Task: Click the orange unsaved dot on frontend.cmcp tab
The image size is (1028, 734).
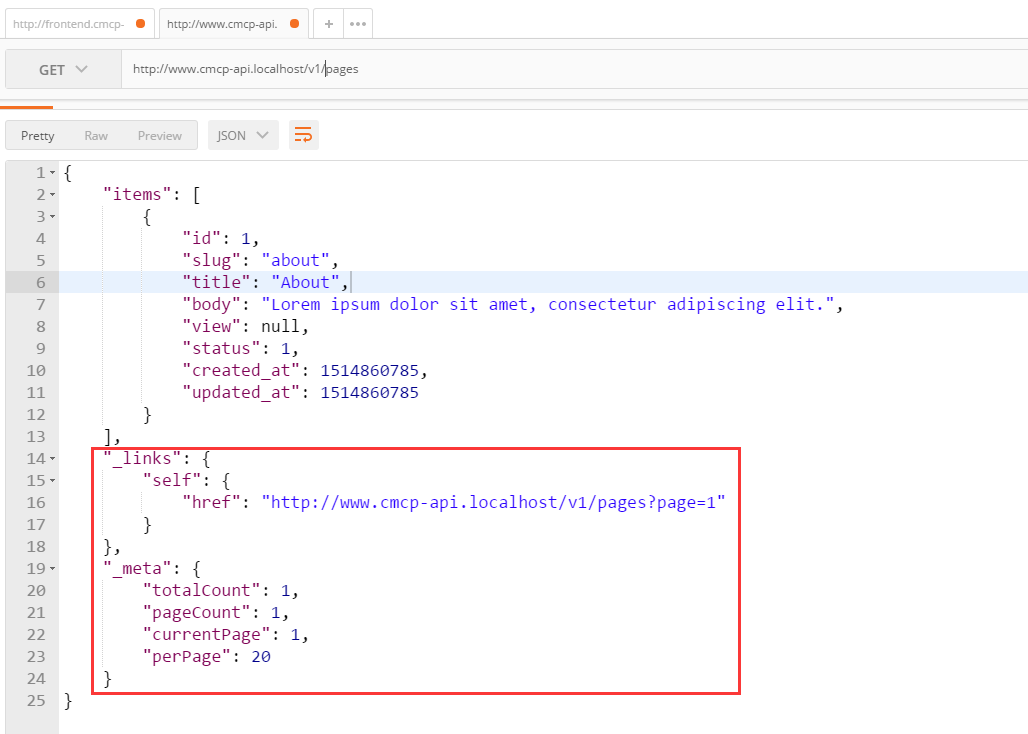Action: [140, 24]
